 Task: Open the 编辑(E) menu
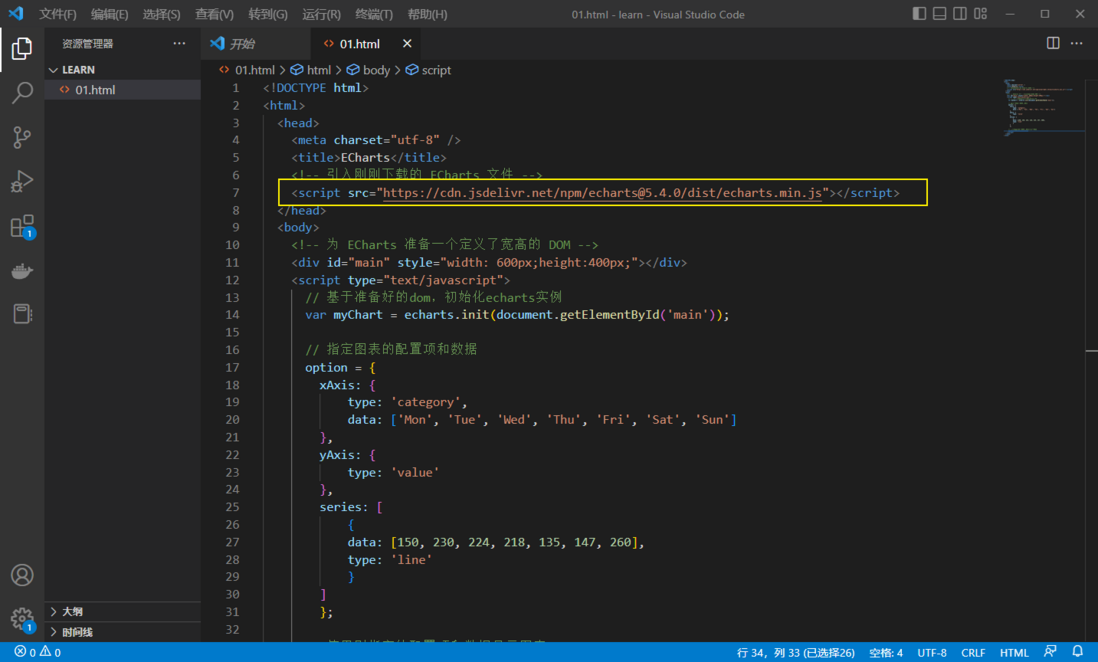tap(109, 14)
